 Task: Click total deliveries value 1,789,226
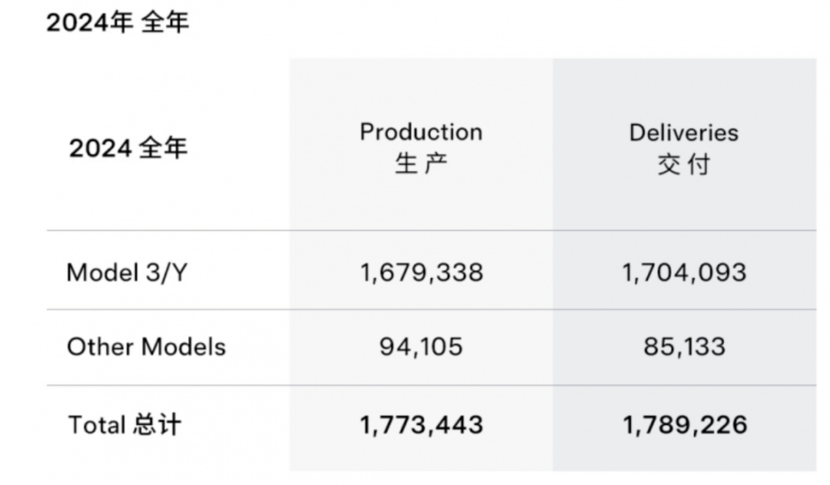pos(684,425)
